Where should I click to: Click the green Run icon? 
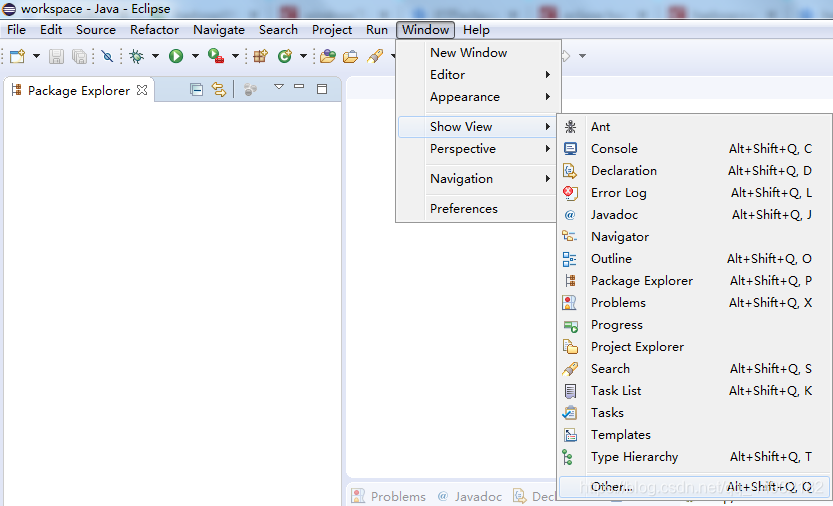click(176, 56)
